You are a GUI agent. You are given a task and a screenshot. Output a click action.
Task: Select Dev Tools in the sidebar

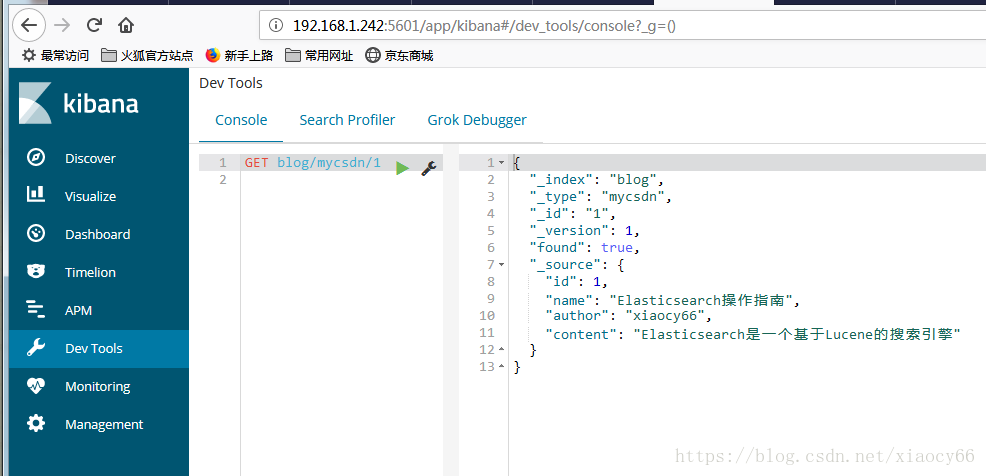point(99,348)
